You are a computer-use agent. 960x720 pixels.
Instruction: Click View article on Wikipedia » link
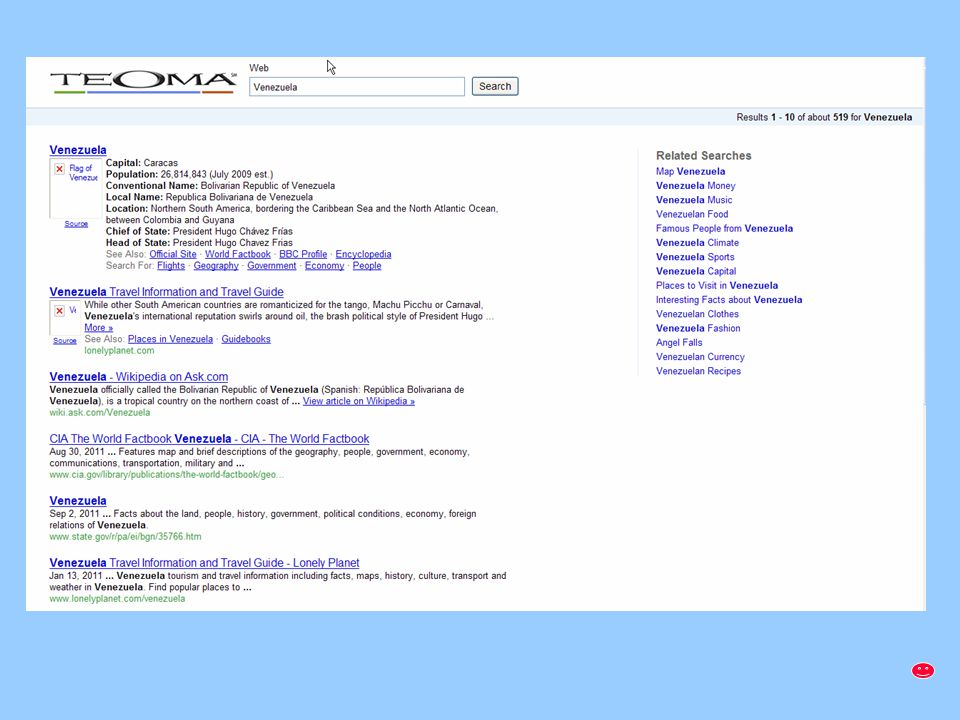(359, 401)
